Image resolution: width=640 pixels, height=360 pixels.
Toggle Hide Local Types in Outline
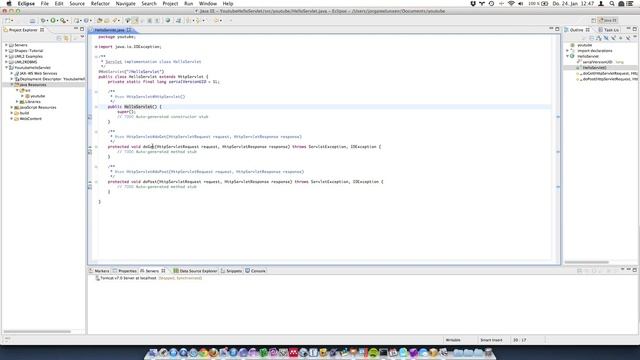[628, 38]
